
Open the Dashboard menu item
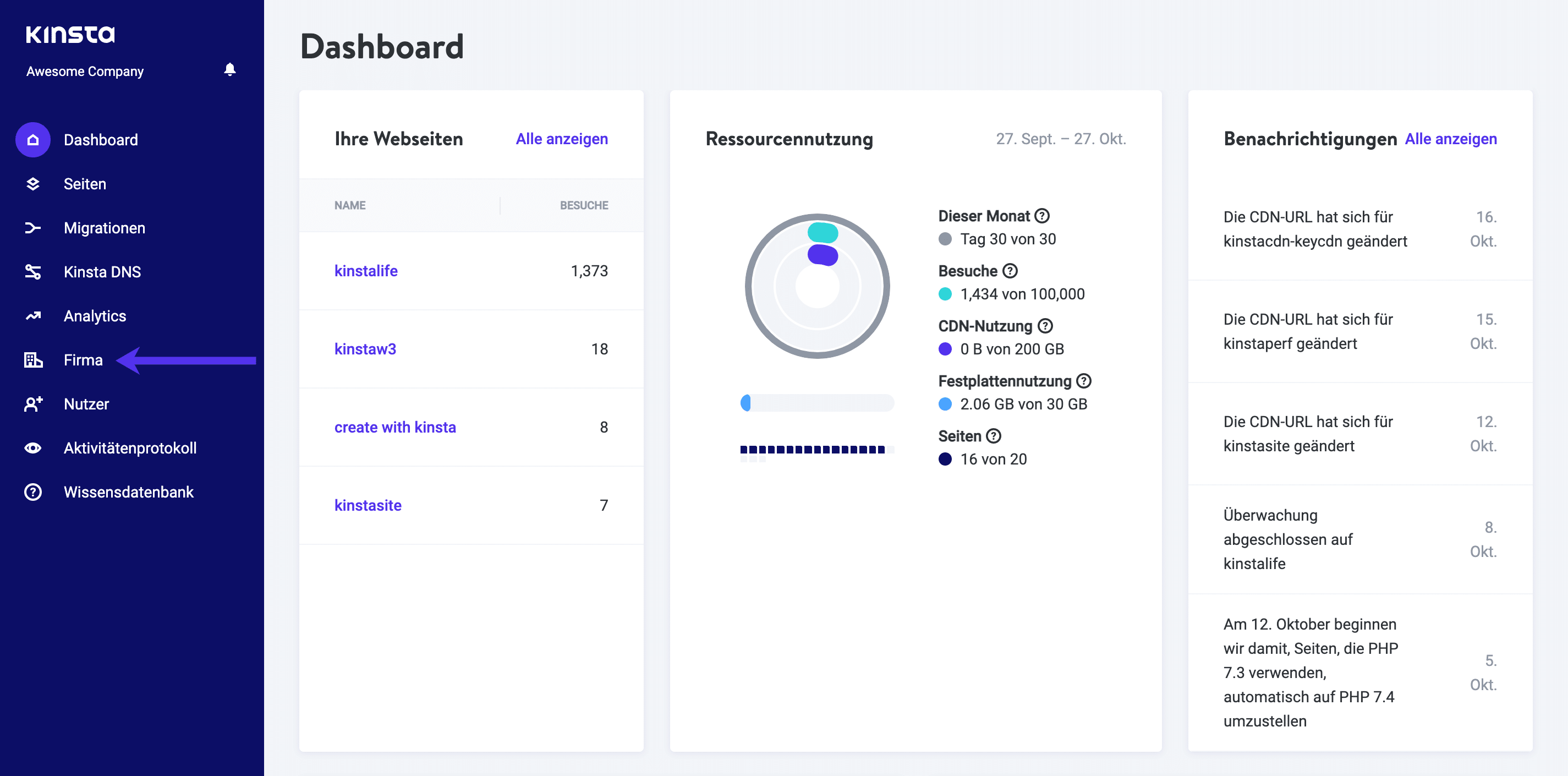(101, 139)
